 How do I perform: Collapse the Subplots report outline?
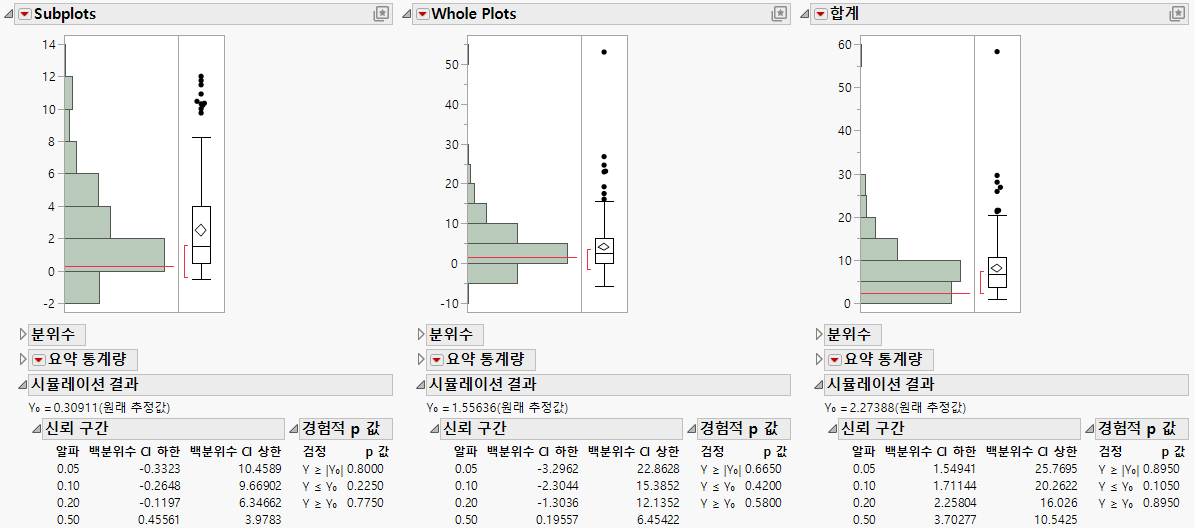pos(10,14)
